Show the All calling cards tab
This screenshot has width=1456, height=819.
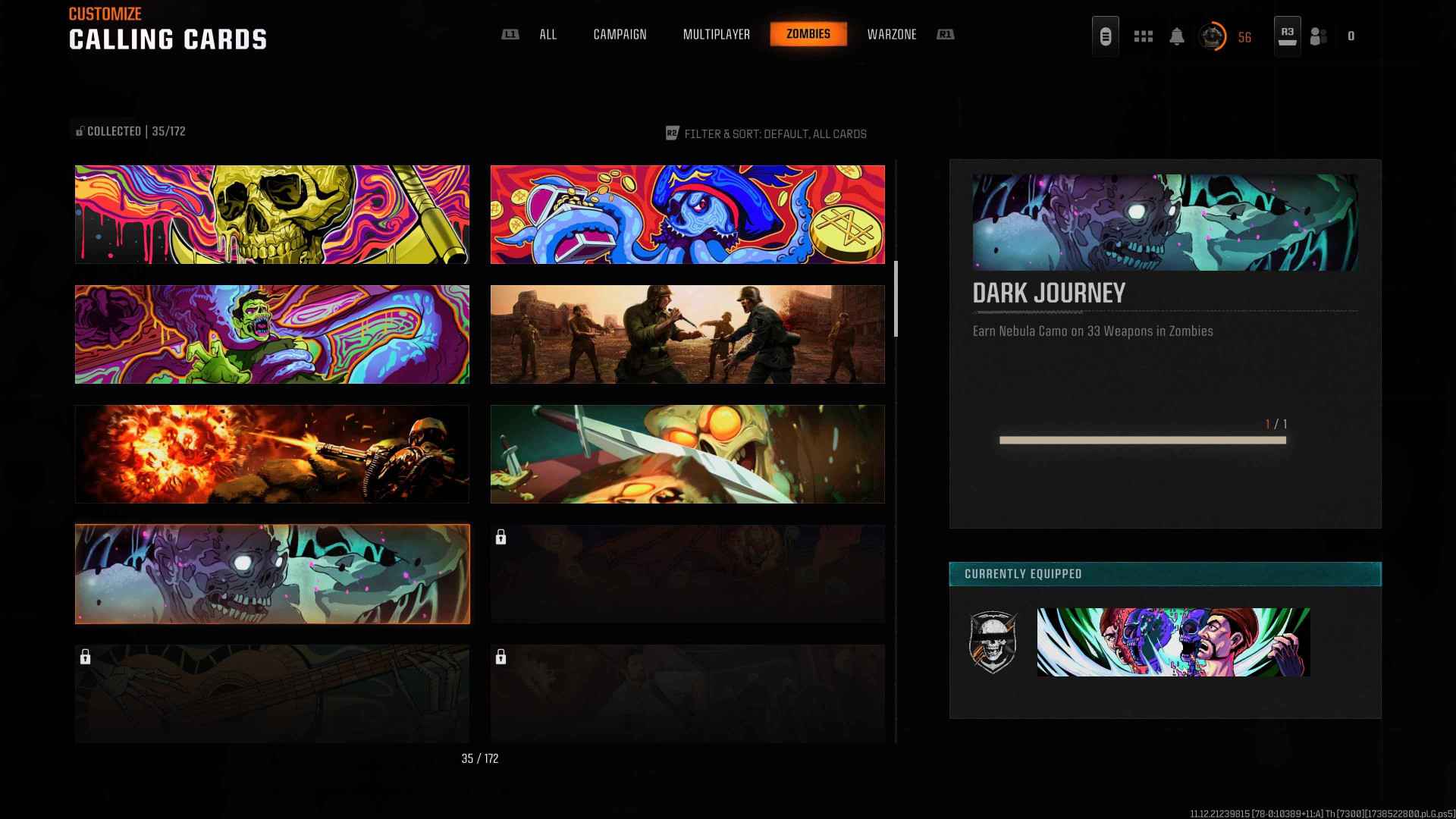[548, 34]
